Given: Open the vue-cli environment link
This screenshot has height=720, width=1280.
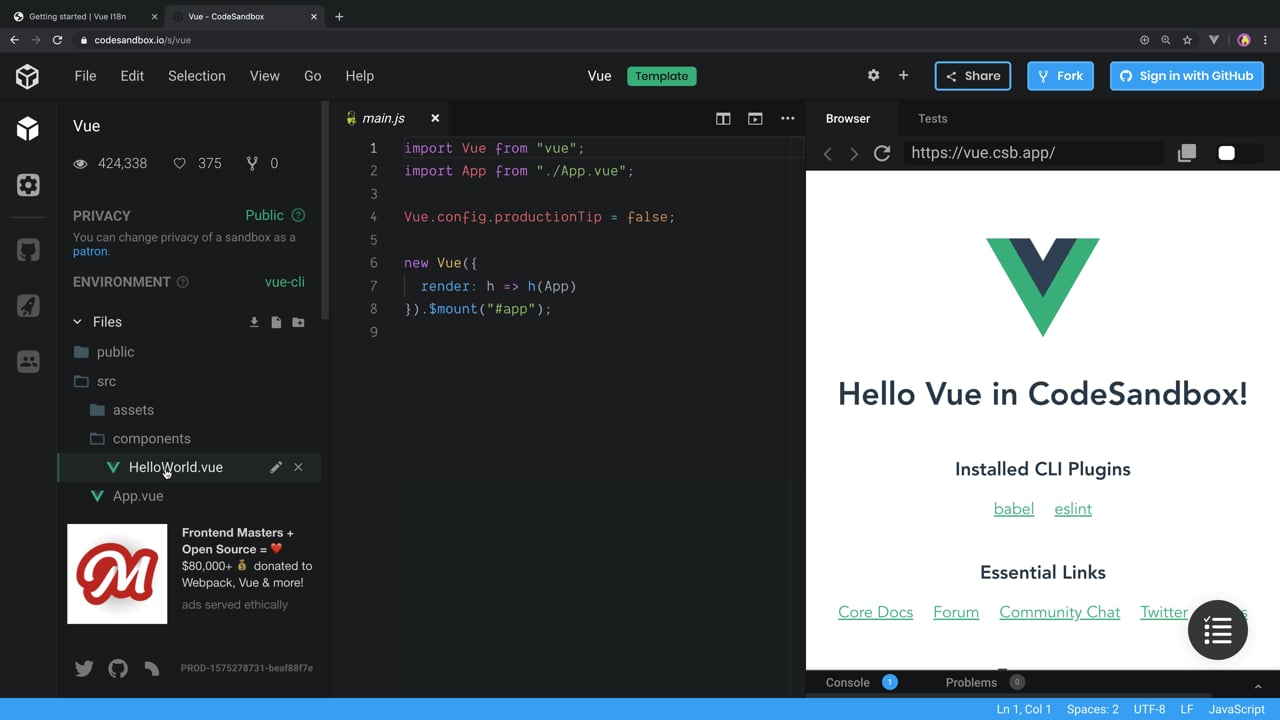Looking at the screenshot, I should 285,282.
